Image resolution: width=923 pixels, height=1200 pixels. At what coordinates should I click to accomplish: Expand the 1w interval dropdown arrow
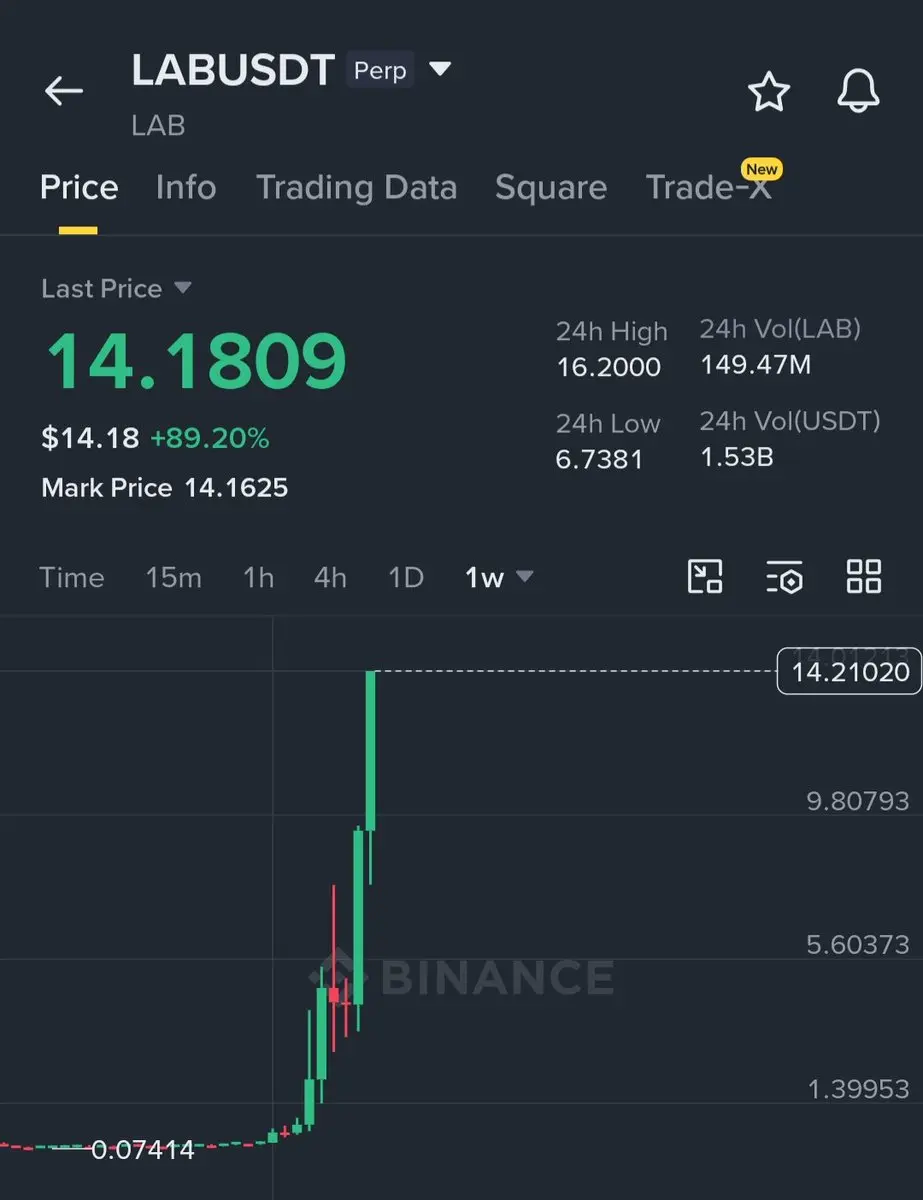click(524, 577)
